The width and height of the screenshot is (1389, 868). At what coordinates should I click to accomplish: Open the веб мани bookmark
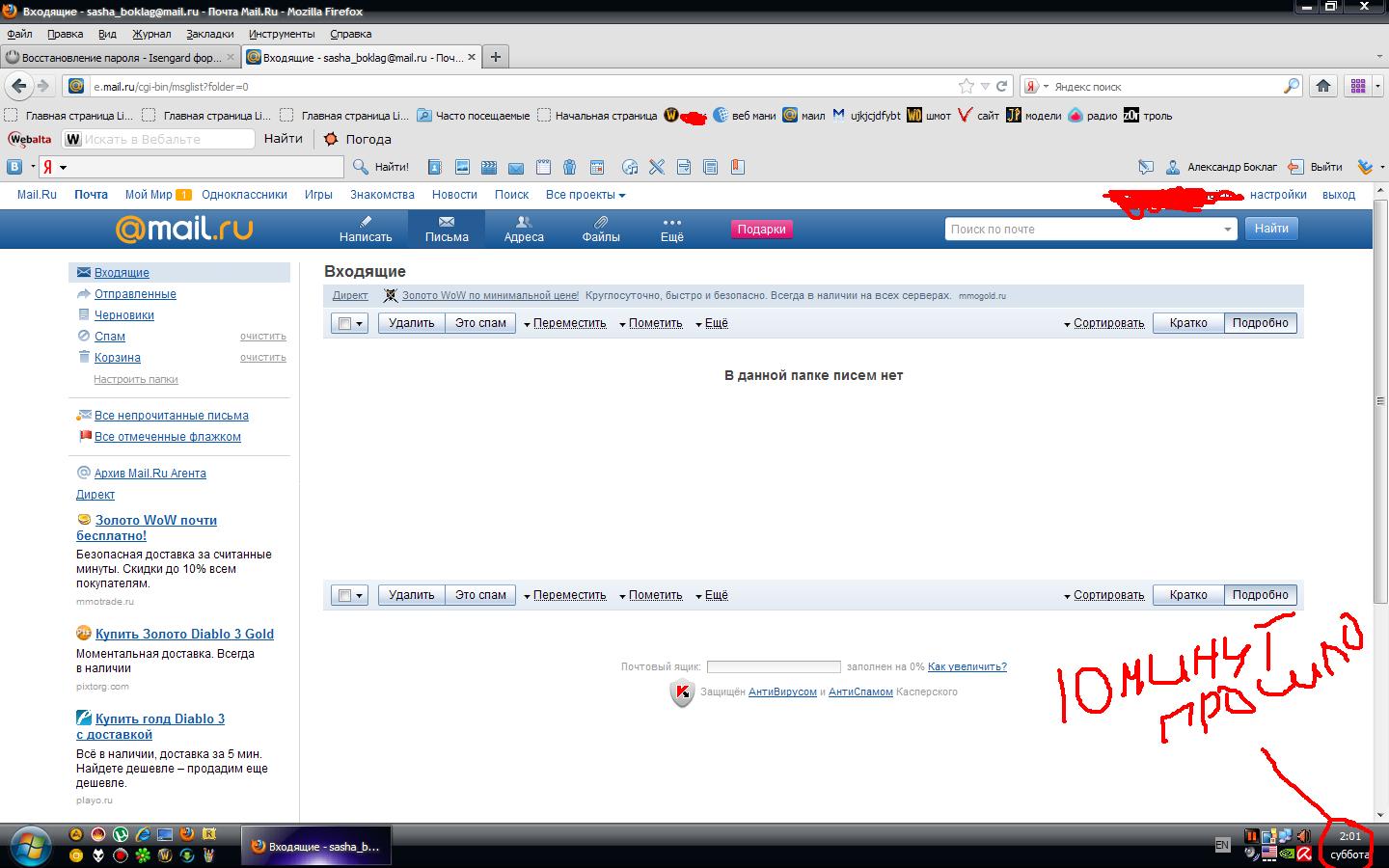pyautogui.click(x=744, y=116)
